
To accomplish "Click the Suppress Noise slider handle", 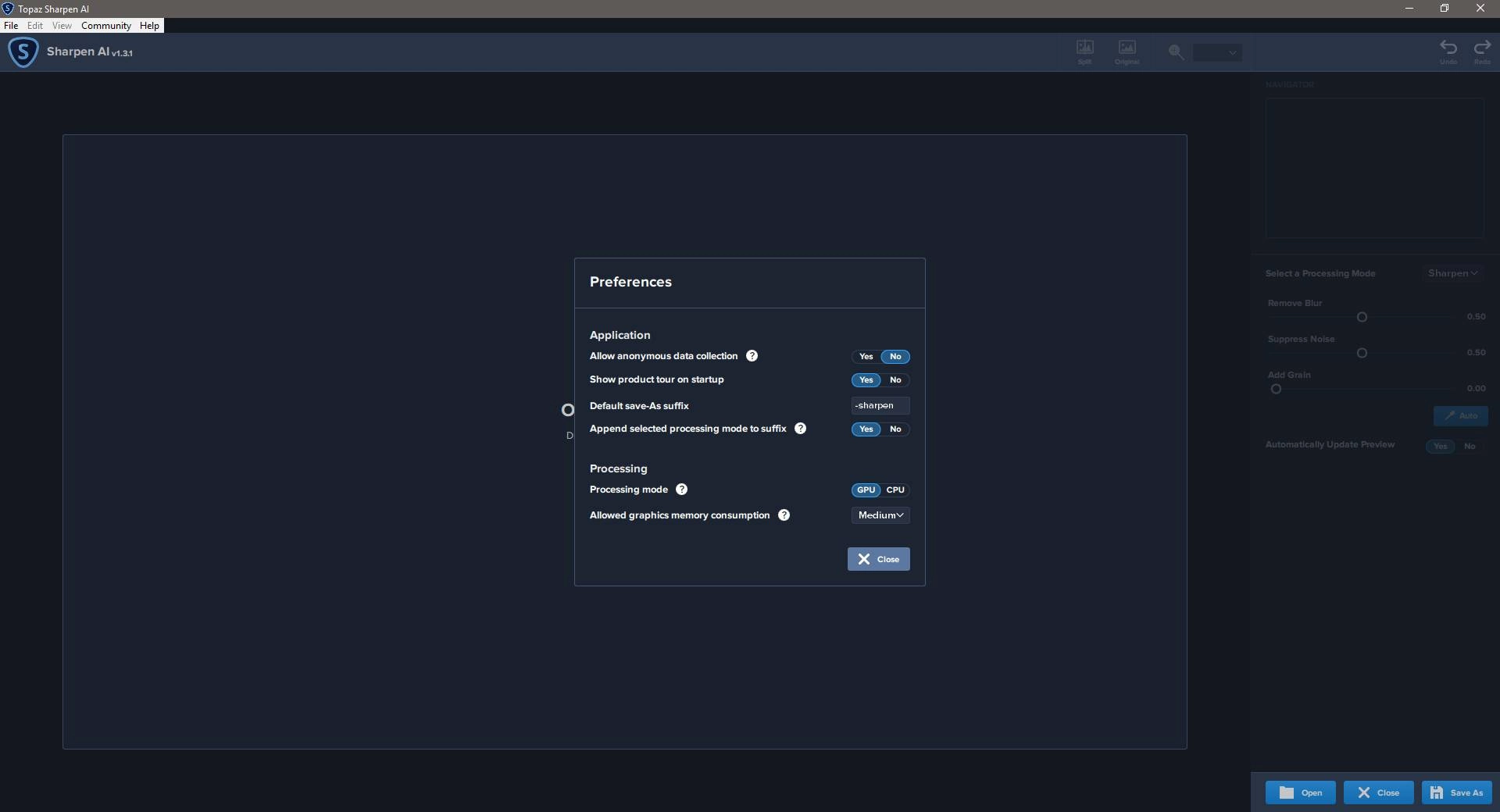I will click(1362, 353).
